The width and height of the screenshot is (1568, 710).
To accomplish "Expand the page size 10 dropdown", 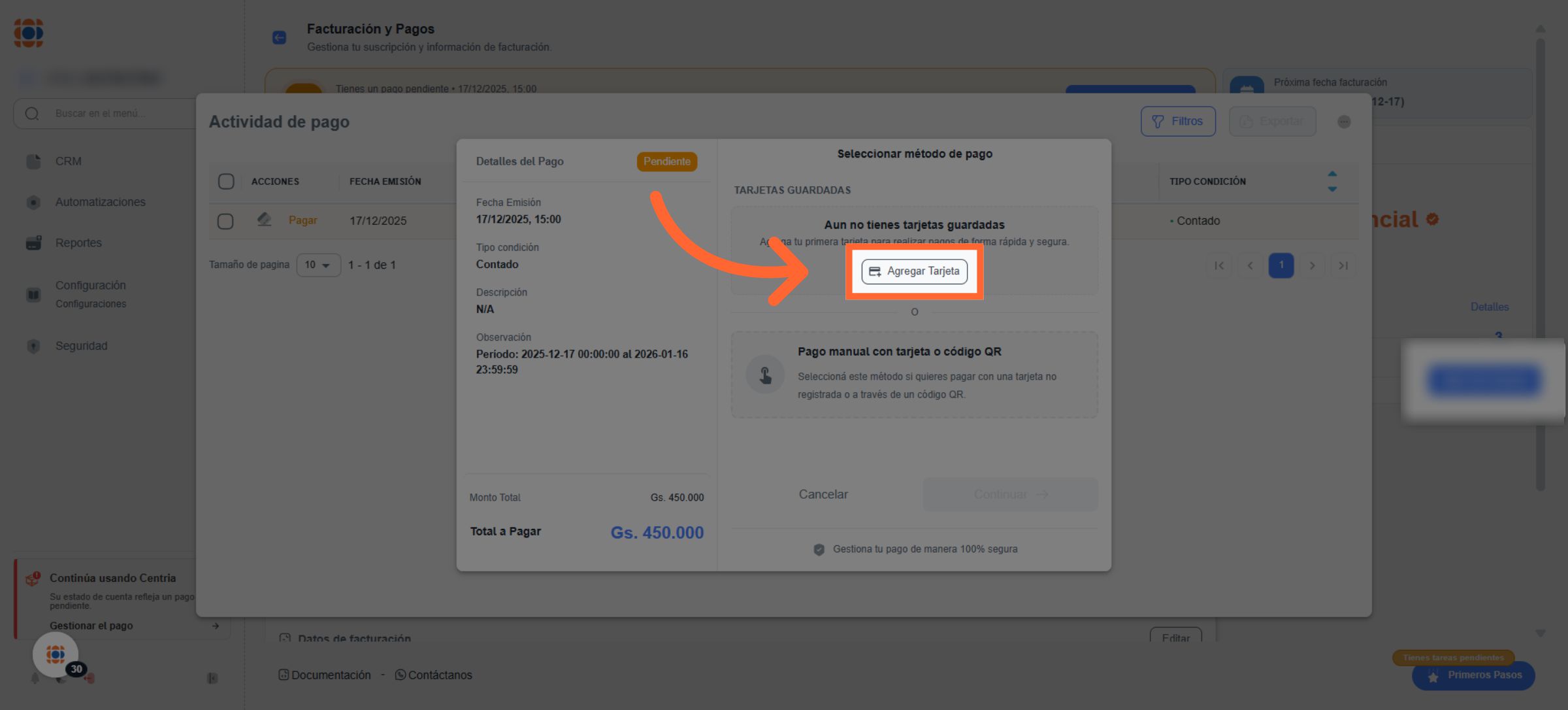I will (x=318, y=265).
